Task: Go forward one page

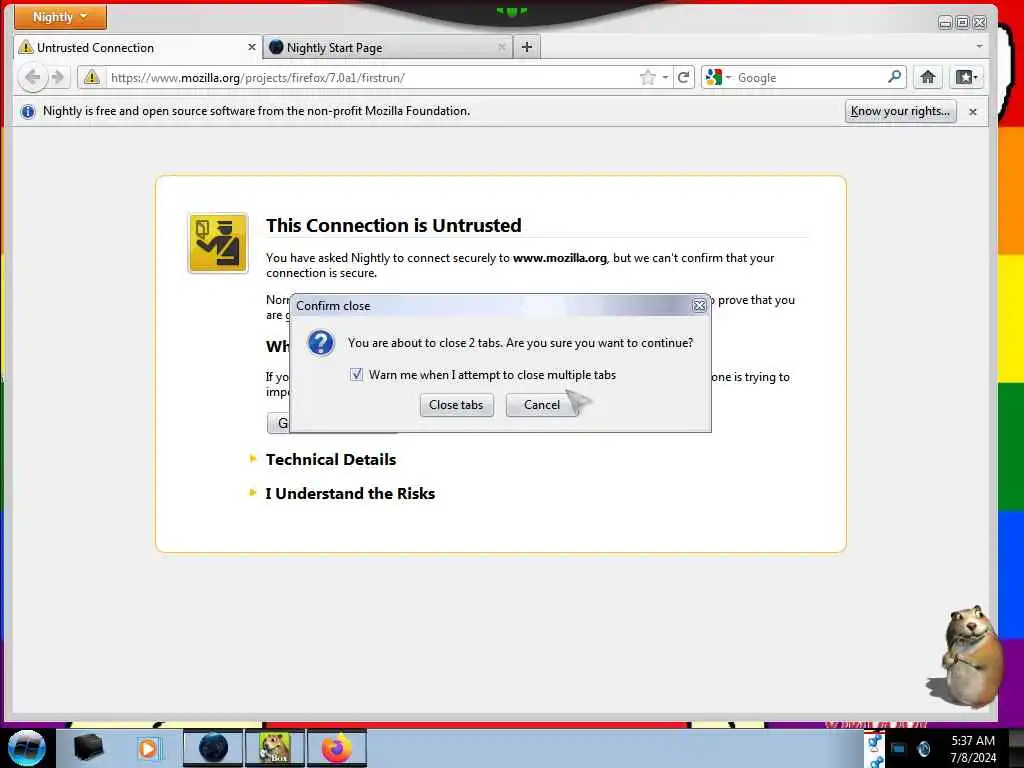Action: pos(57,78)
